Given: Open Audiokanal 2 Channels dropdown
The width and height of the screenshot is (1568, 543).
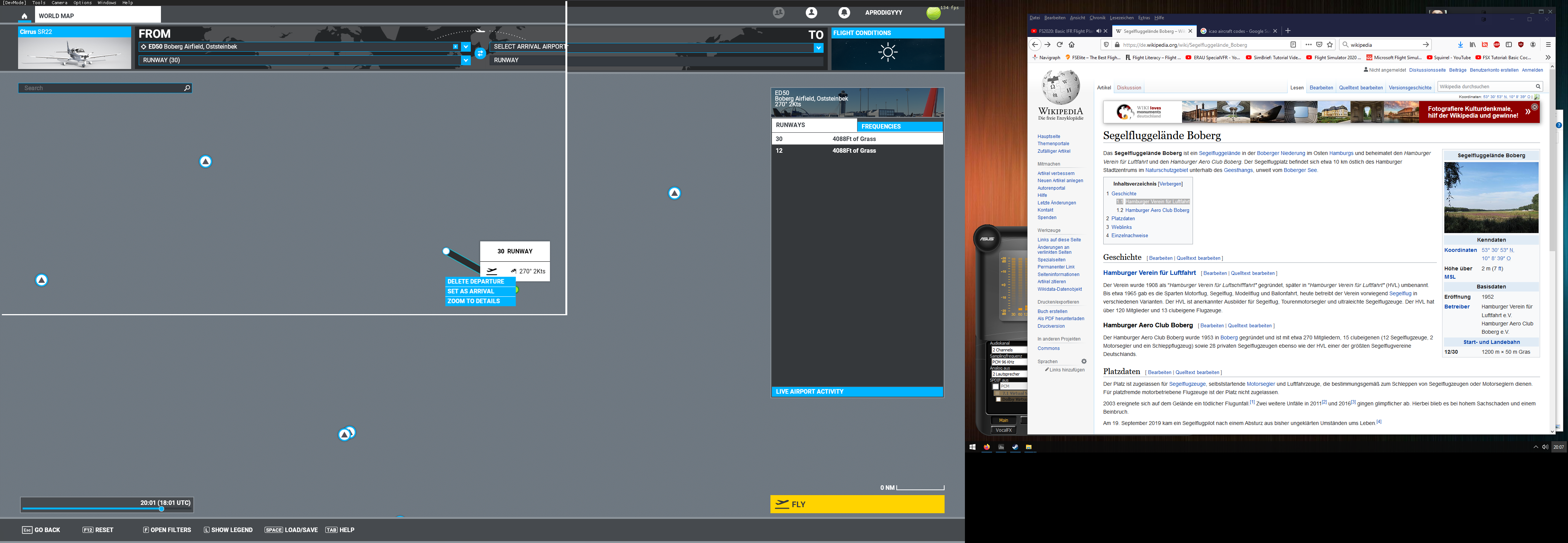Looking at the screenshot, I should [1009, 350].
